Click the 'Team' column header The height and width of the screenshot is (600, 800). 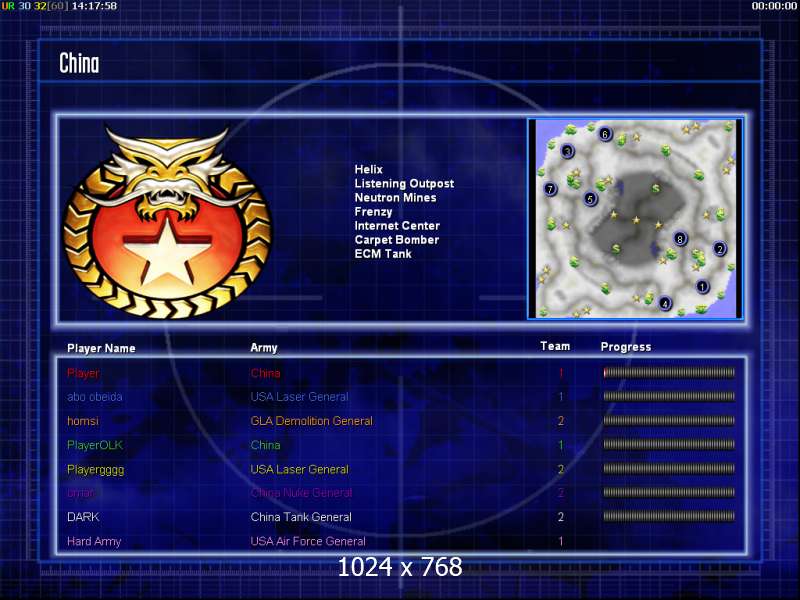point(555,346)
